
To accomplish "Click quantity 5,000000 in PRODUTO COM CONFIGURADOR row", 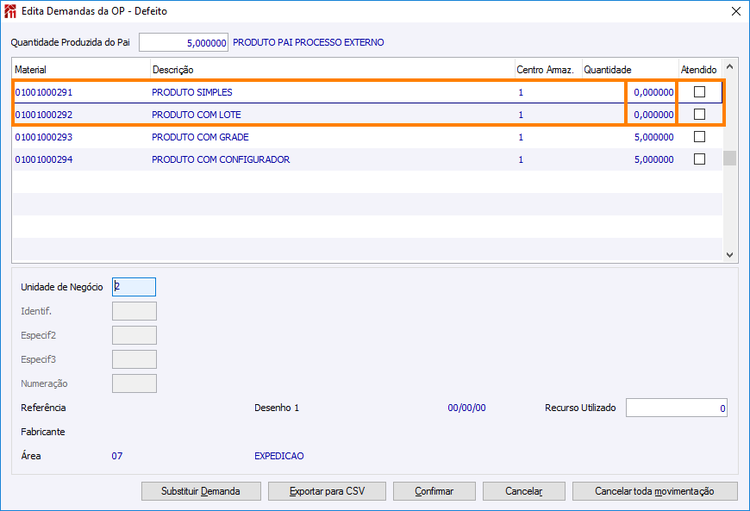I will tap(653, 159).
